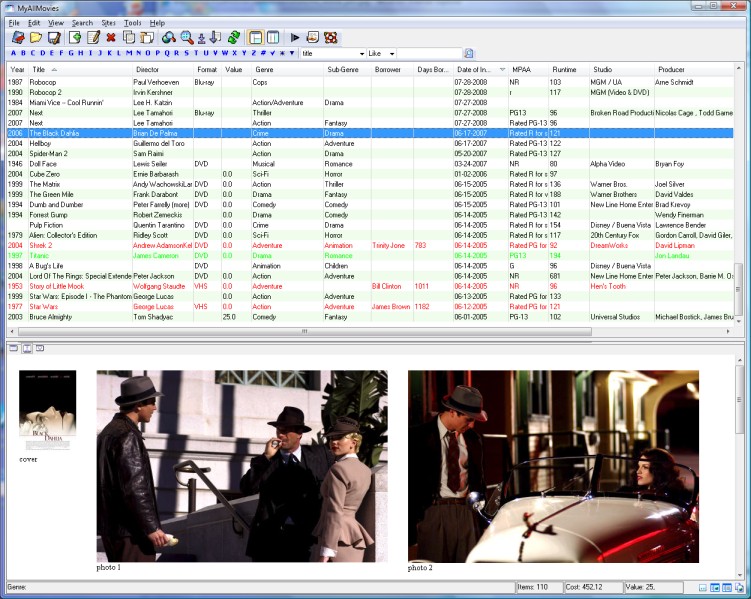The image size is (751, 599).
Task: Click the second blue panel icon in status bar
Action: point(727,588)
